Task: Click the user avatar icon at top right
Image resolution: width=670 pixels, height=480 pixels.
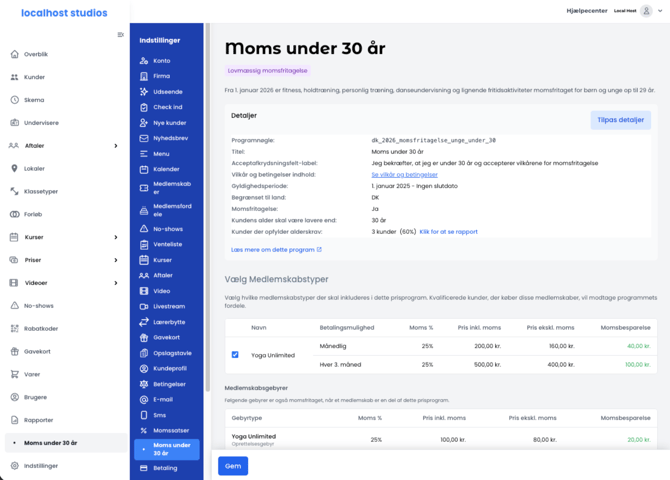Action: [x=646, y=11]
